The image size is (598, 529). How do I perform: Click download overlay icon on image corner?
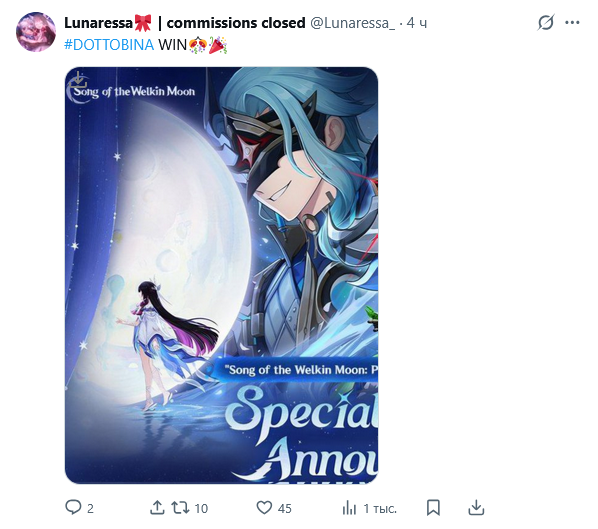coord(79,81)
